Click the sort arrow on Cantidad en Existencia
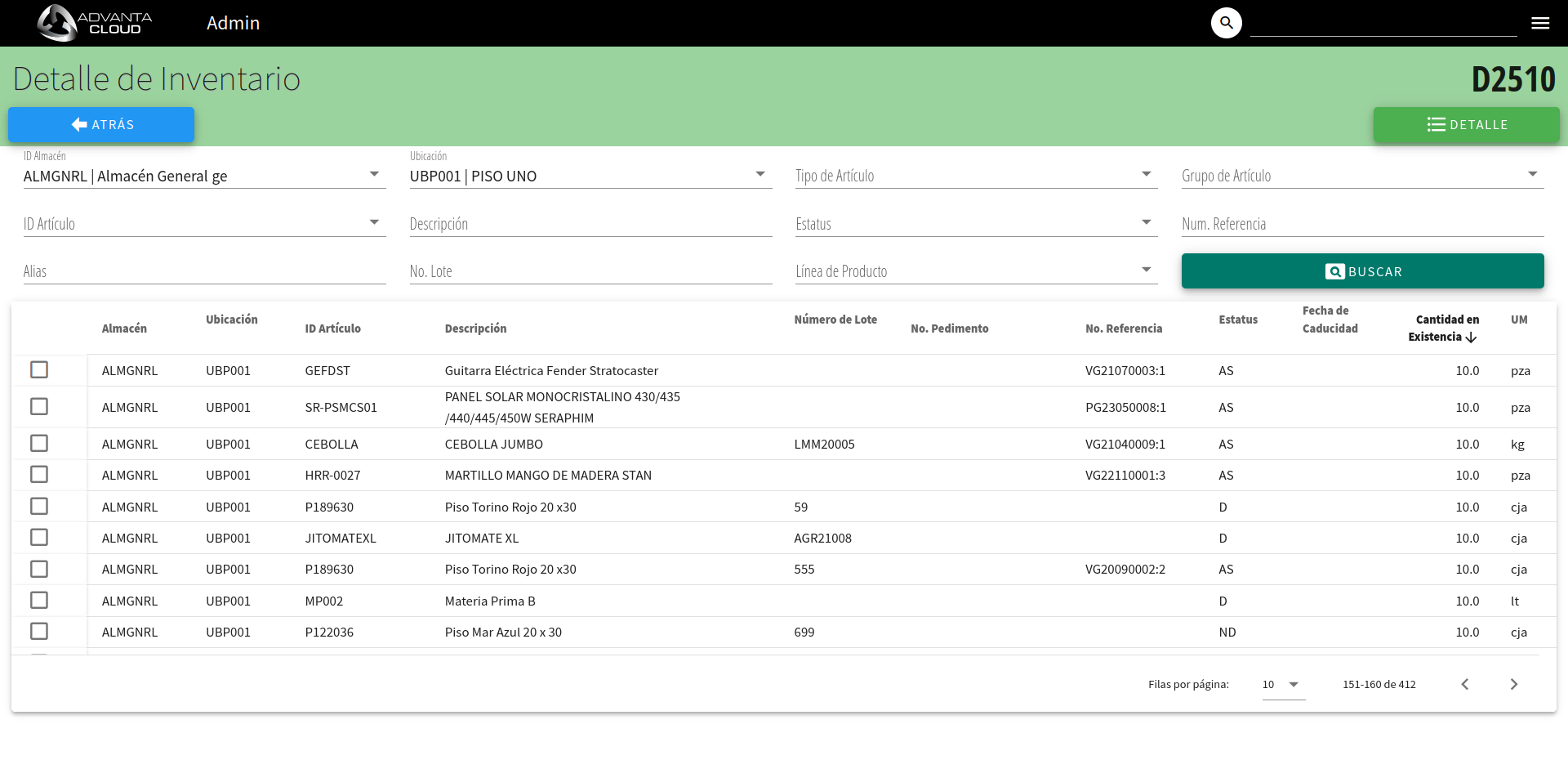The height and width of the screenshot is (760, 1568). [1472, 337]
